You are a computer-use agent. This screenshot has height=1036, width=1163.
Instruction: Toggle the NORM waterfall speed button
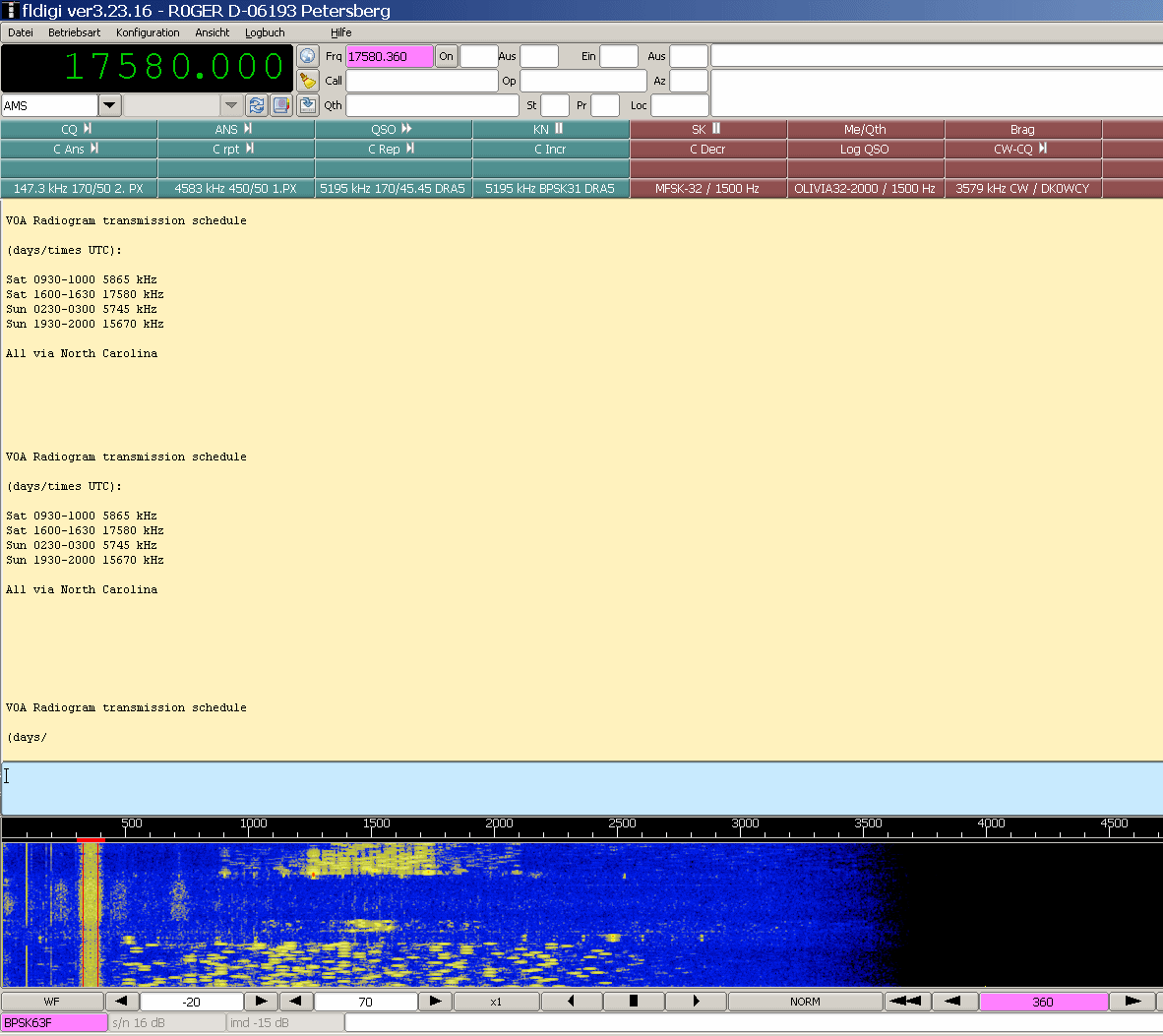(805, 1002)
